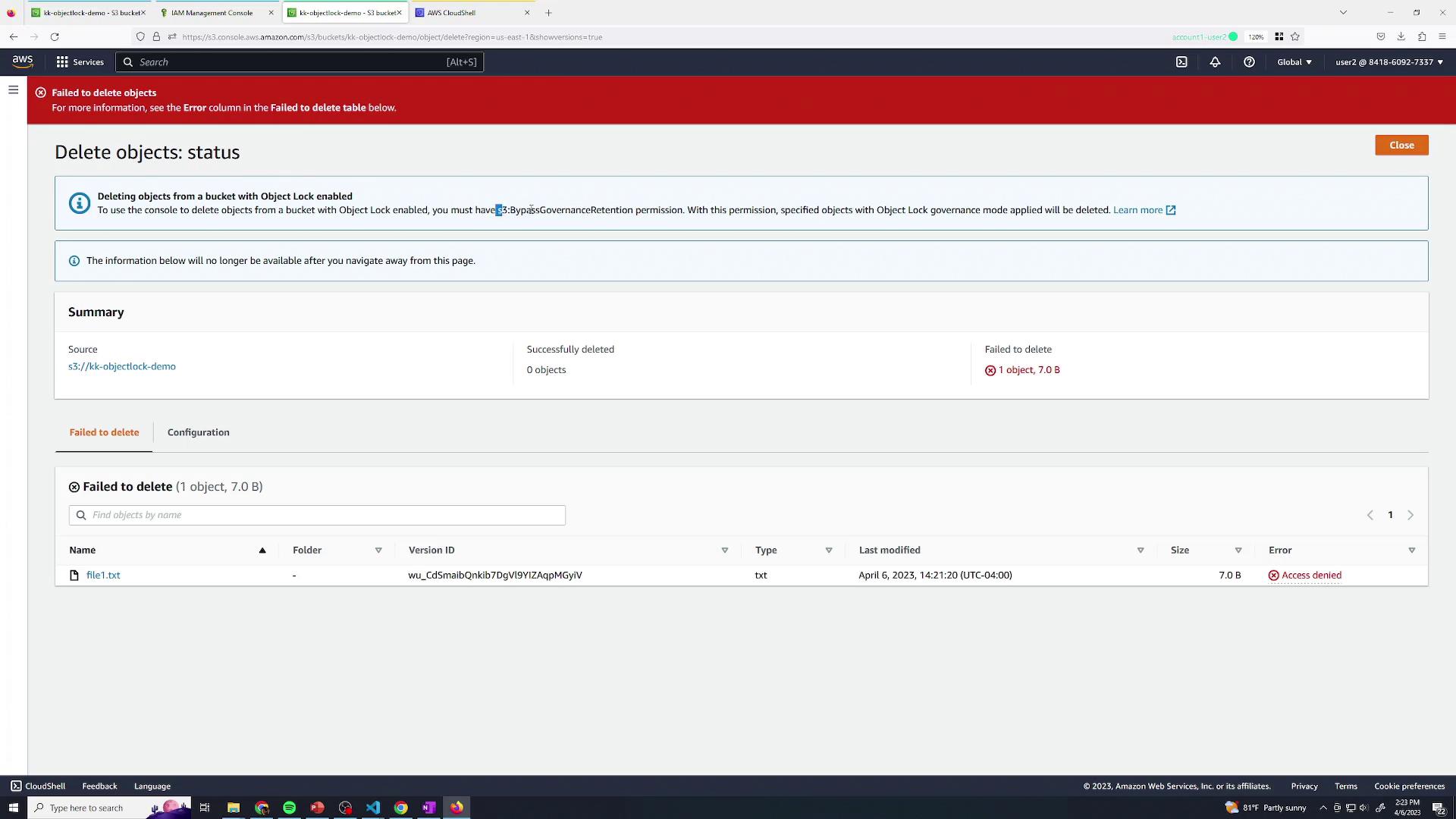Reload the page with browser refresh icon
Image resolution: width=1456 pixels, height=819 pixels.
[55, 36]
